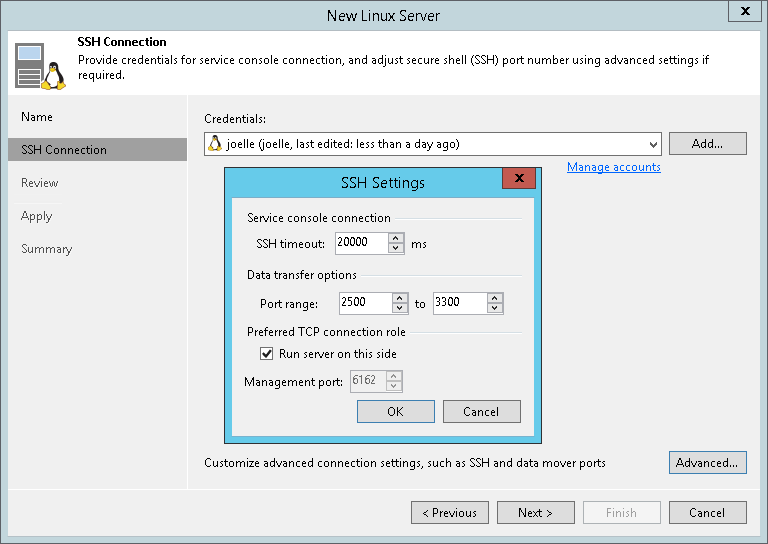Click the Management port field 6162

point(368,381)
